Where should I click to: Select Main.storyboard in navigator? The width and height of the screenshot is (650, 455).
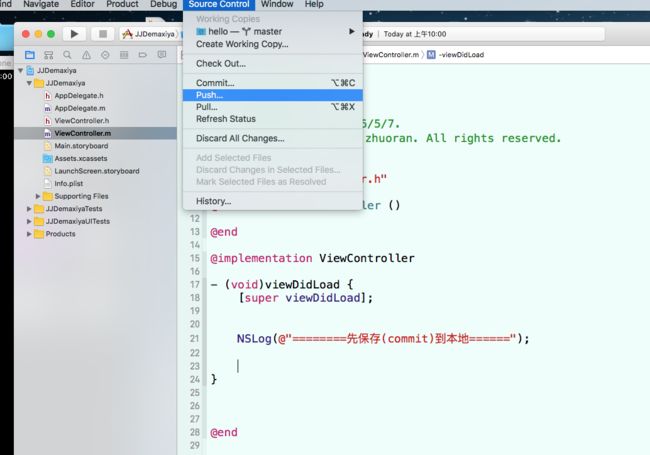[x=96, y=146]
